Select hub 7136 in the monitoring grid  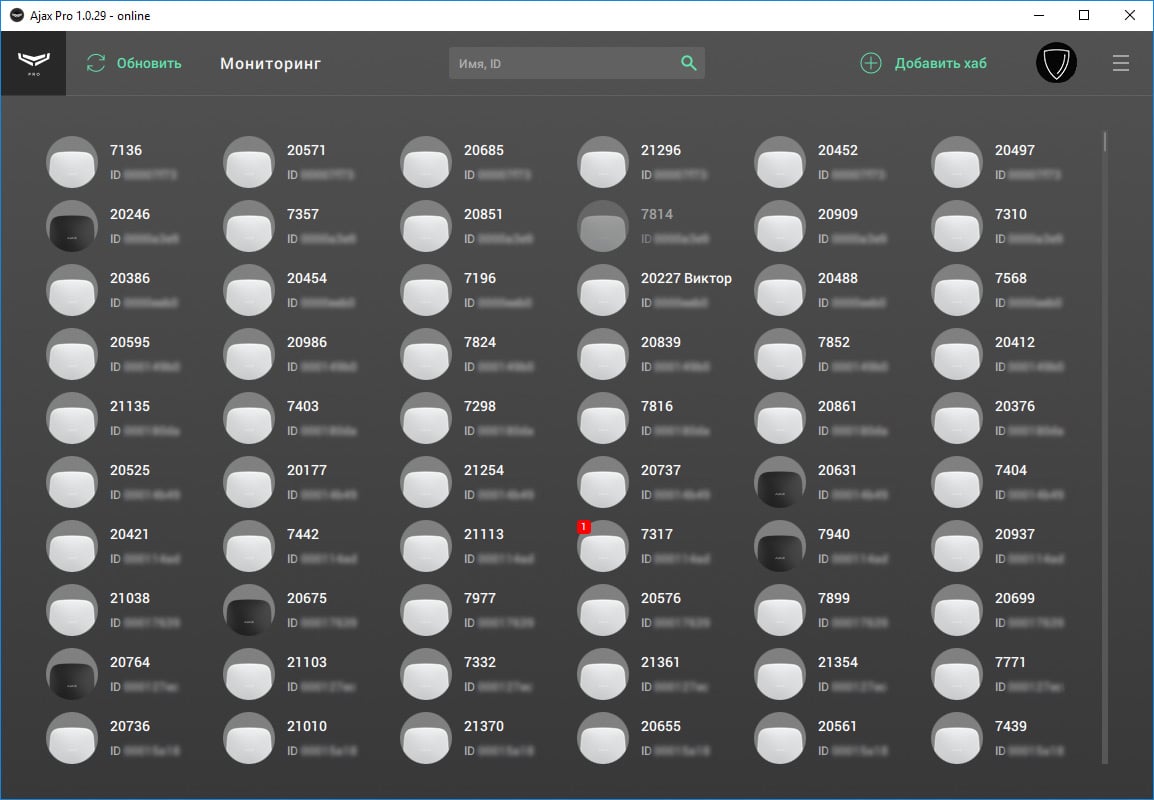point(71,162)
